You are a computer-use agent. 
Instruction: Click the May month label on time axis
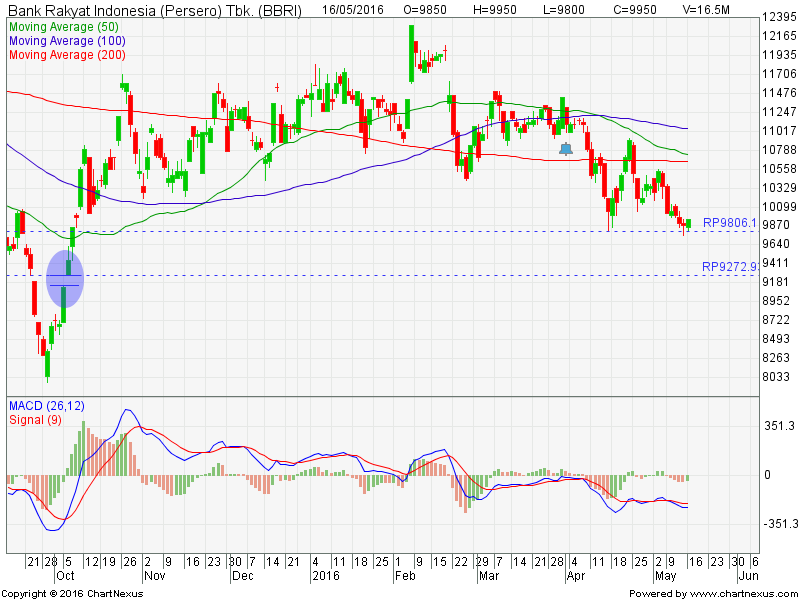(665, 576)
